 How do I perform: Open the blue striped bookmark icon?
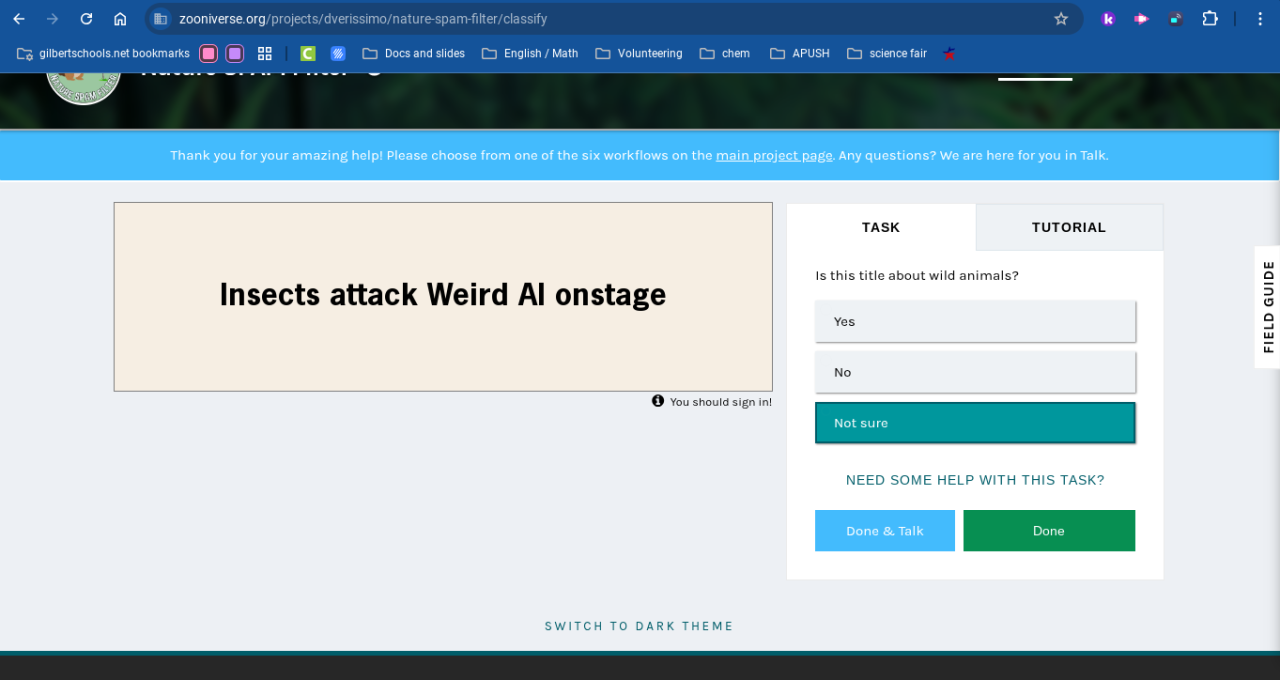pyautogui.click(x=338, y=54)
